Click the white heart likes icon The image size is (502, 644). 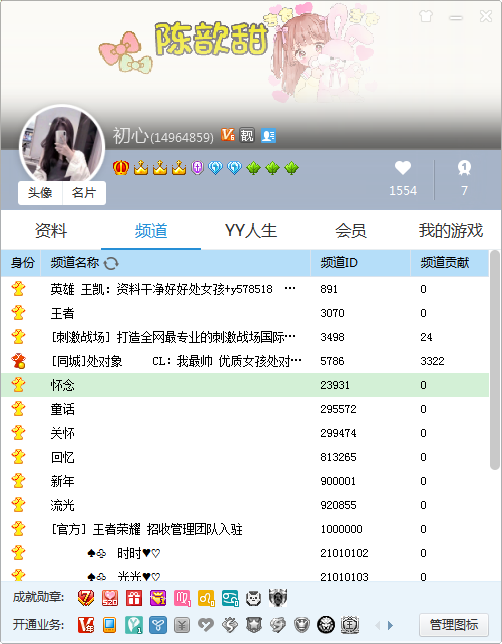[x=403, y=168]
